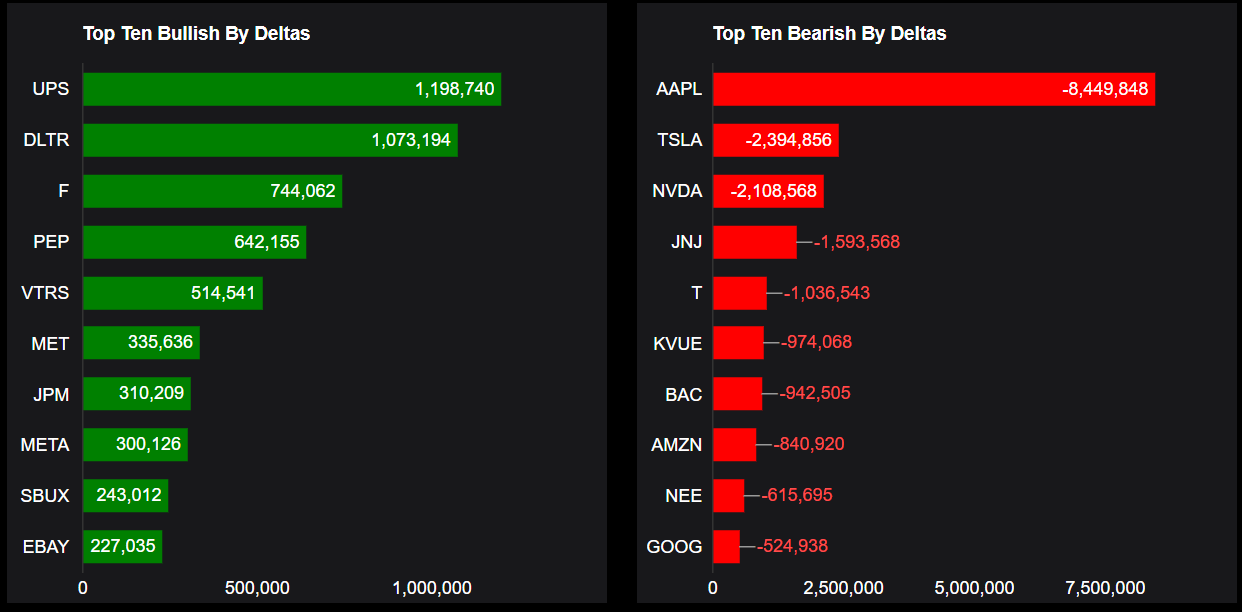This screenshot has width=1242, height=612.
Task: Click the VTRS green bar
Action: pos(172,293)
